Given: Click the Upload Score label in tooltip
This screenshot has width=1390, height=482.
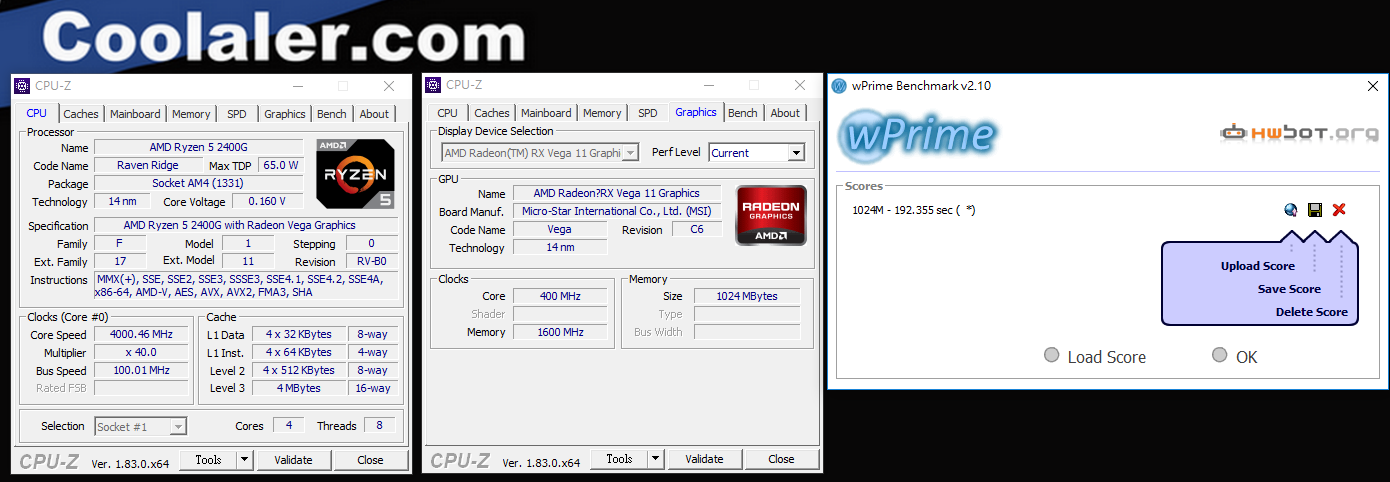Looking at the screenshot, I should point(1257,266).
